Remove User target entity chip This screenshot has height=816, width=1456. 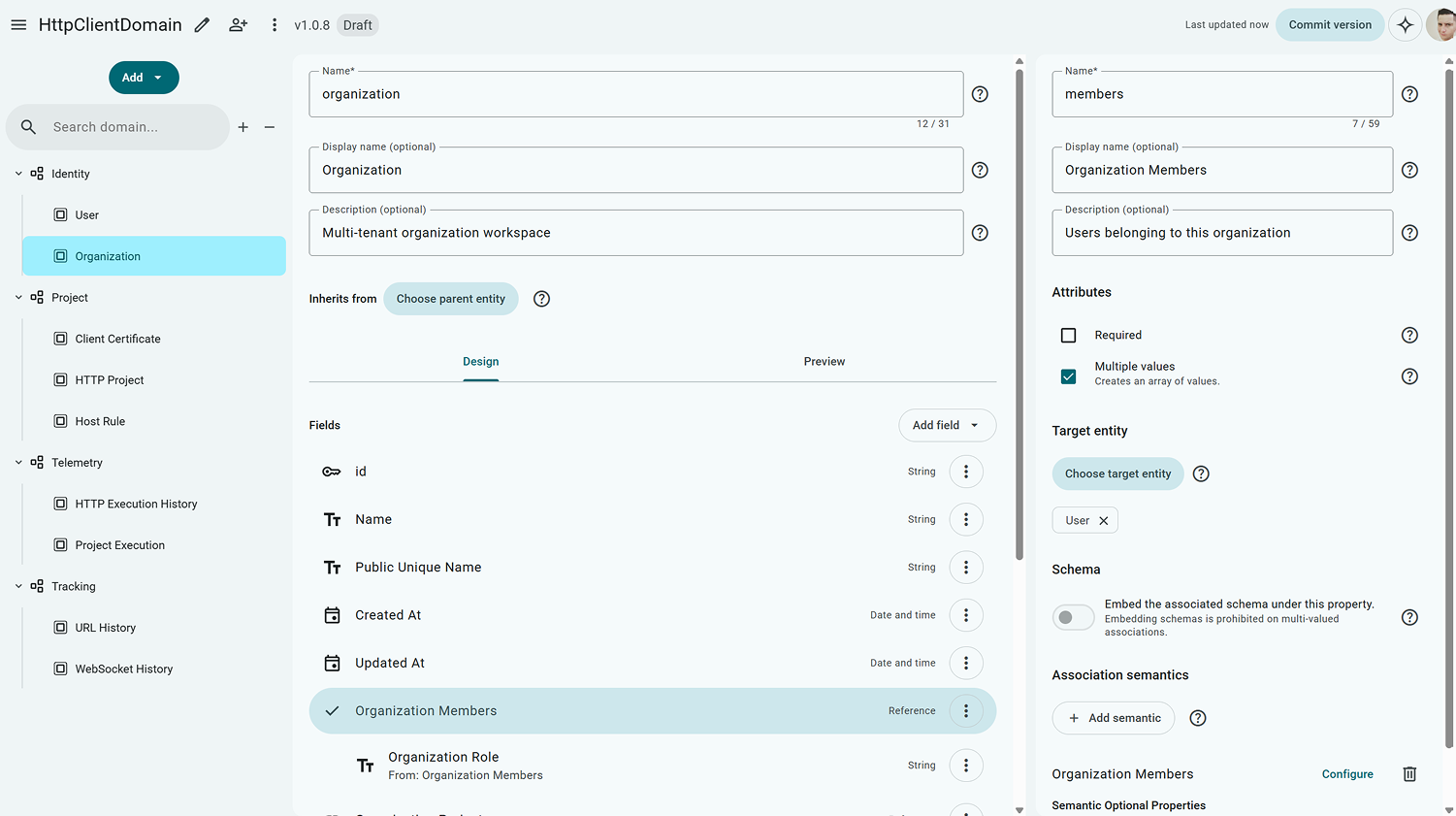point(1104,521)
